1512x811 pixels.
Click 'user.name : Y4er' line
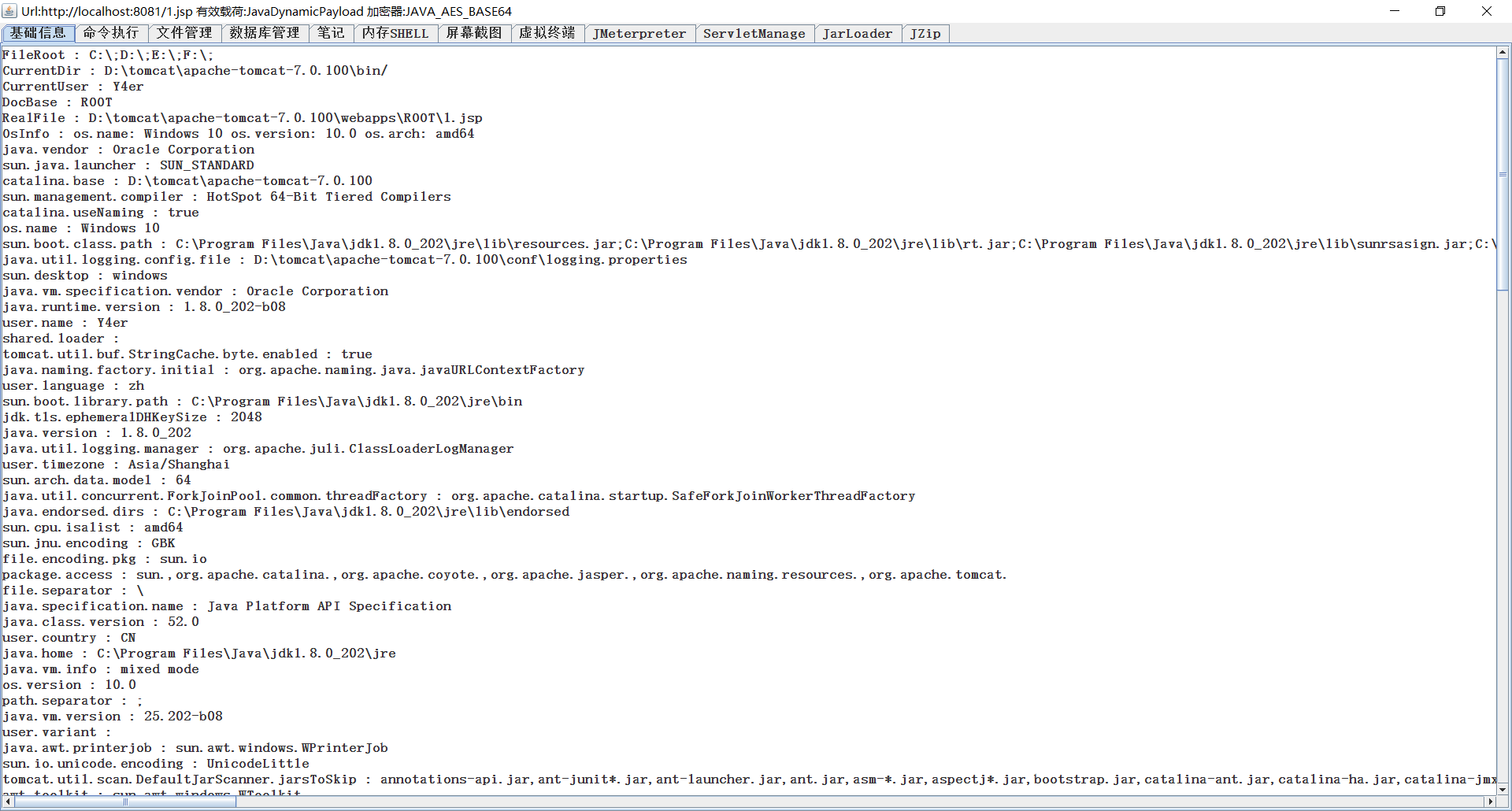click(x=65, y=323)
